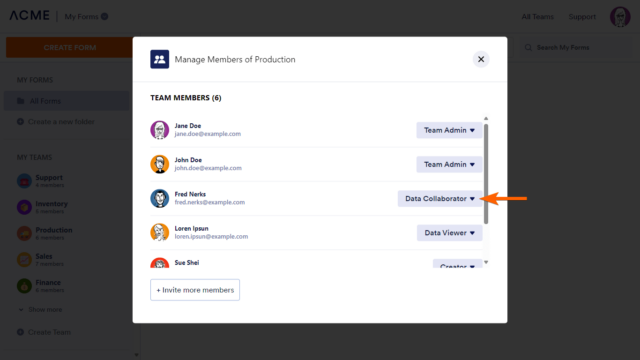The image size is (640, 360).
Task: Click the sidebar scroll down arrow
Action: tap(136, 355)
